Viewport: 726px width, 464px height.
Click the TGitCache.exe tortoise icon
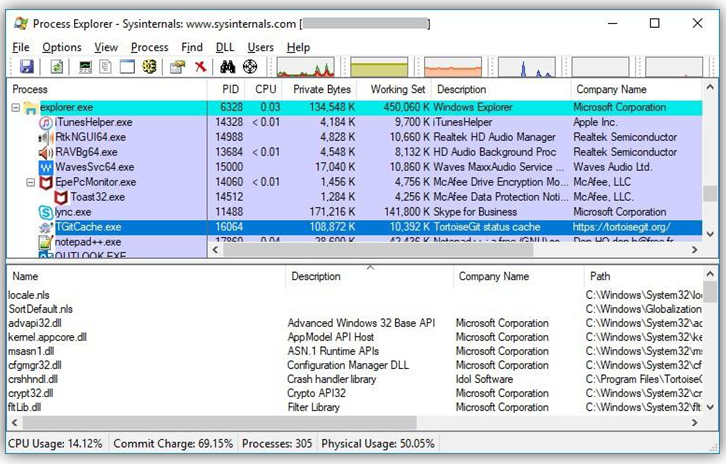(x=46, y=227)
